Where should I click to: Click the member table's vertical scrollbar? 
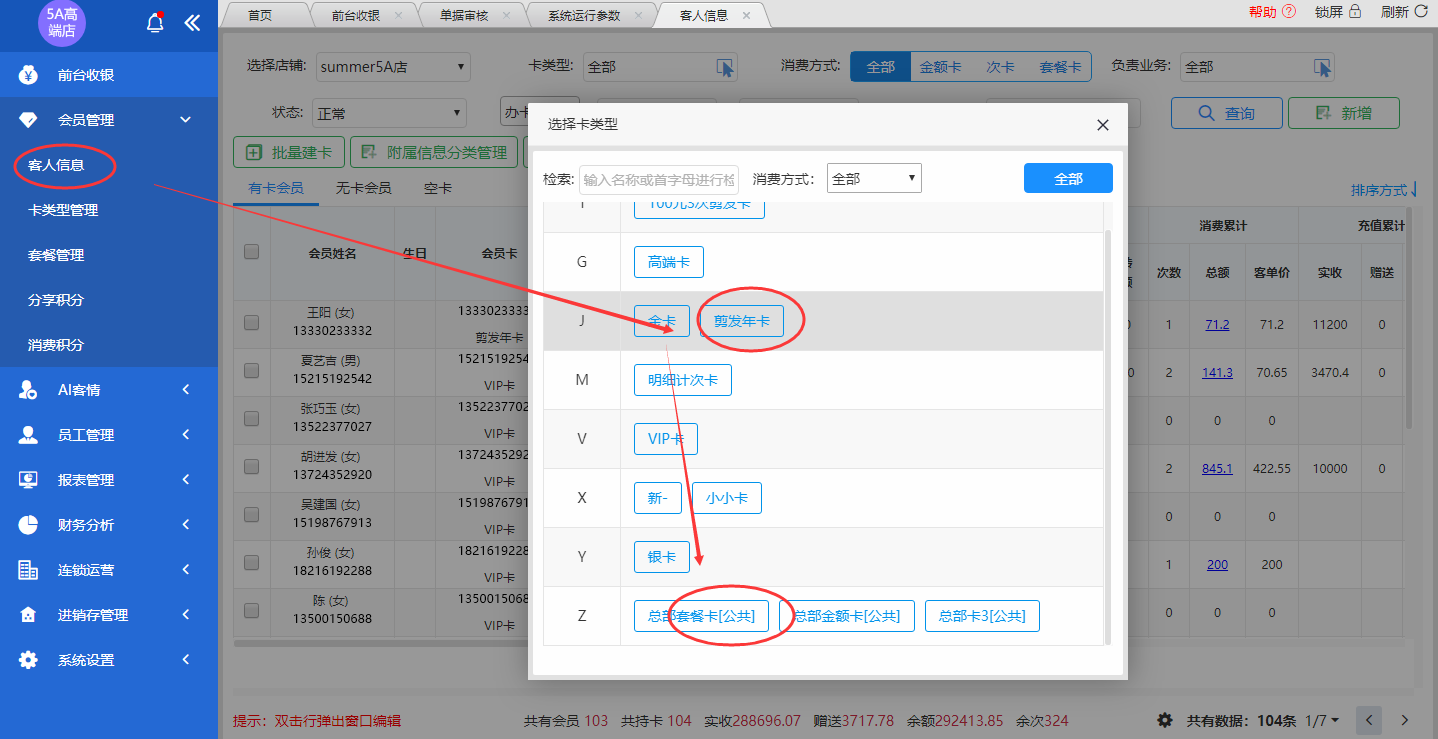(1410, 320)
